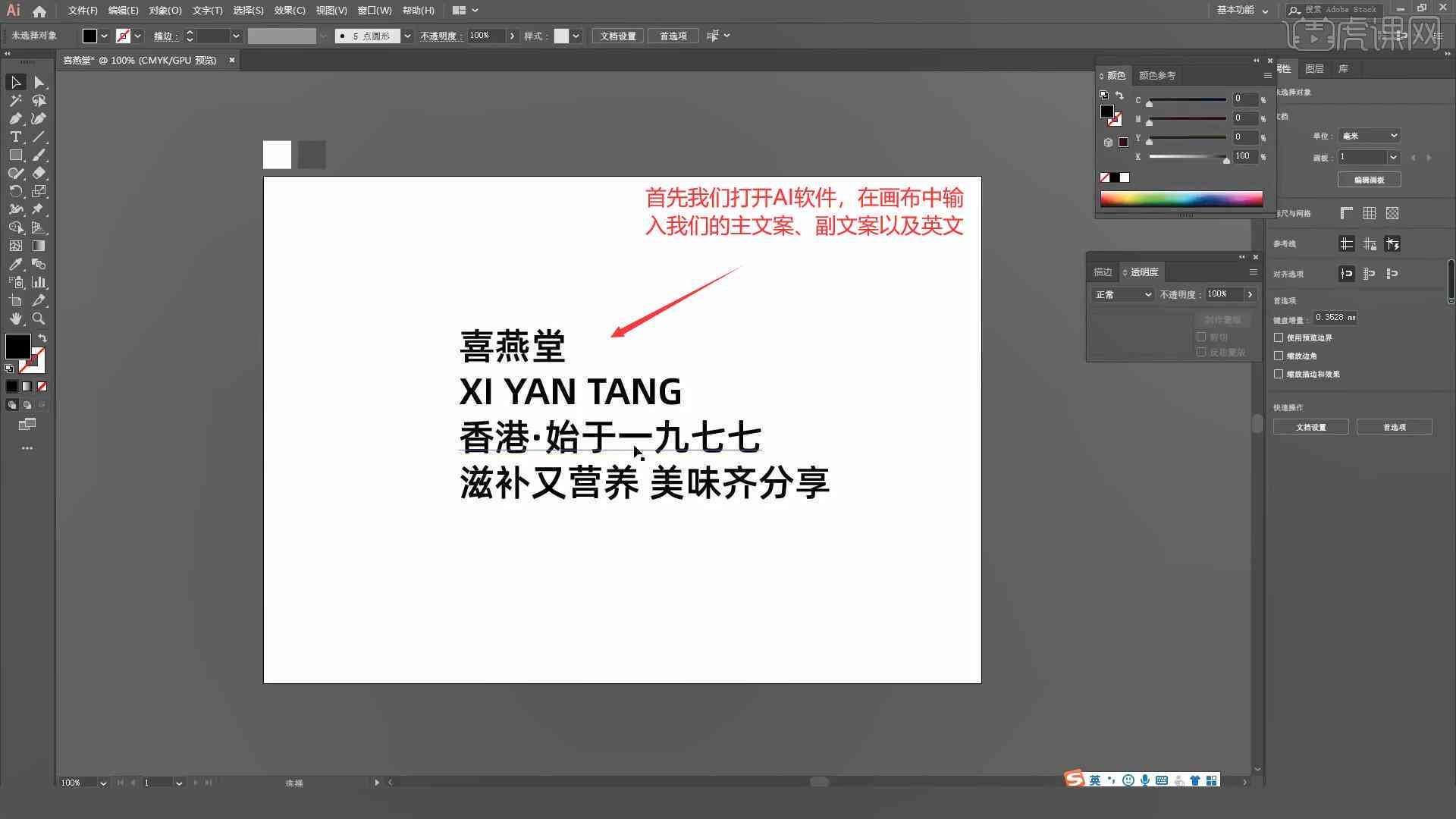The height and width of the screenshot is (819, 1456).
Task: Enable 缩放描边和效果 checkbox
Action: (1279, 374)
